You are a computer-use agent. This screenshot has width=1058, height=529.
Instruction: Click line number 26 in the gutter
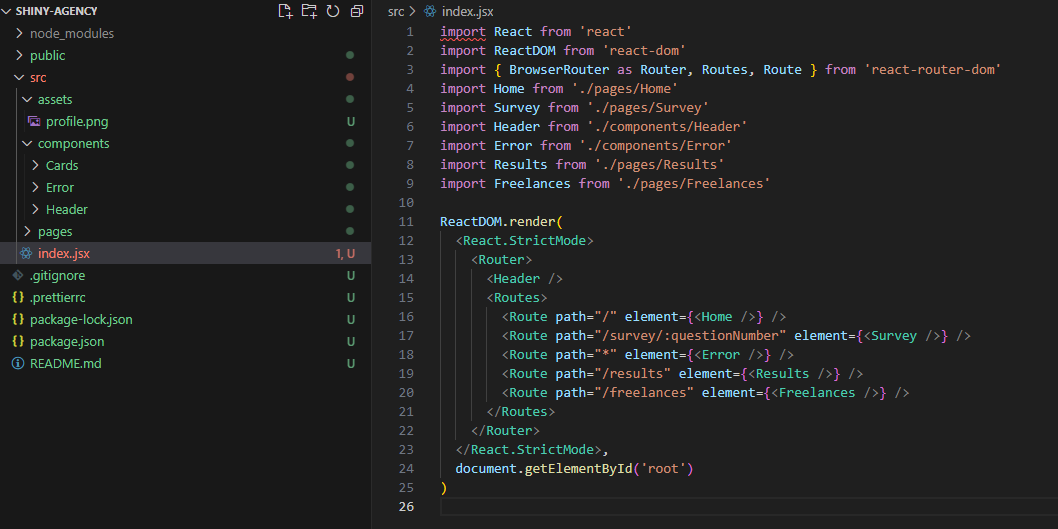[406, 506]
